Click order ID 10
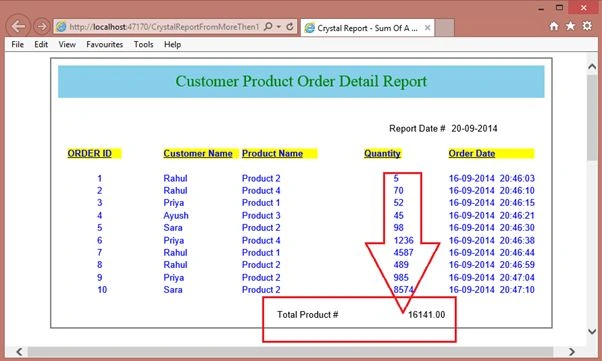The height and width of the screenshot is (361, 602). pyautogui.click(x=102, y=290)
